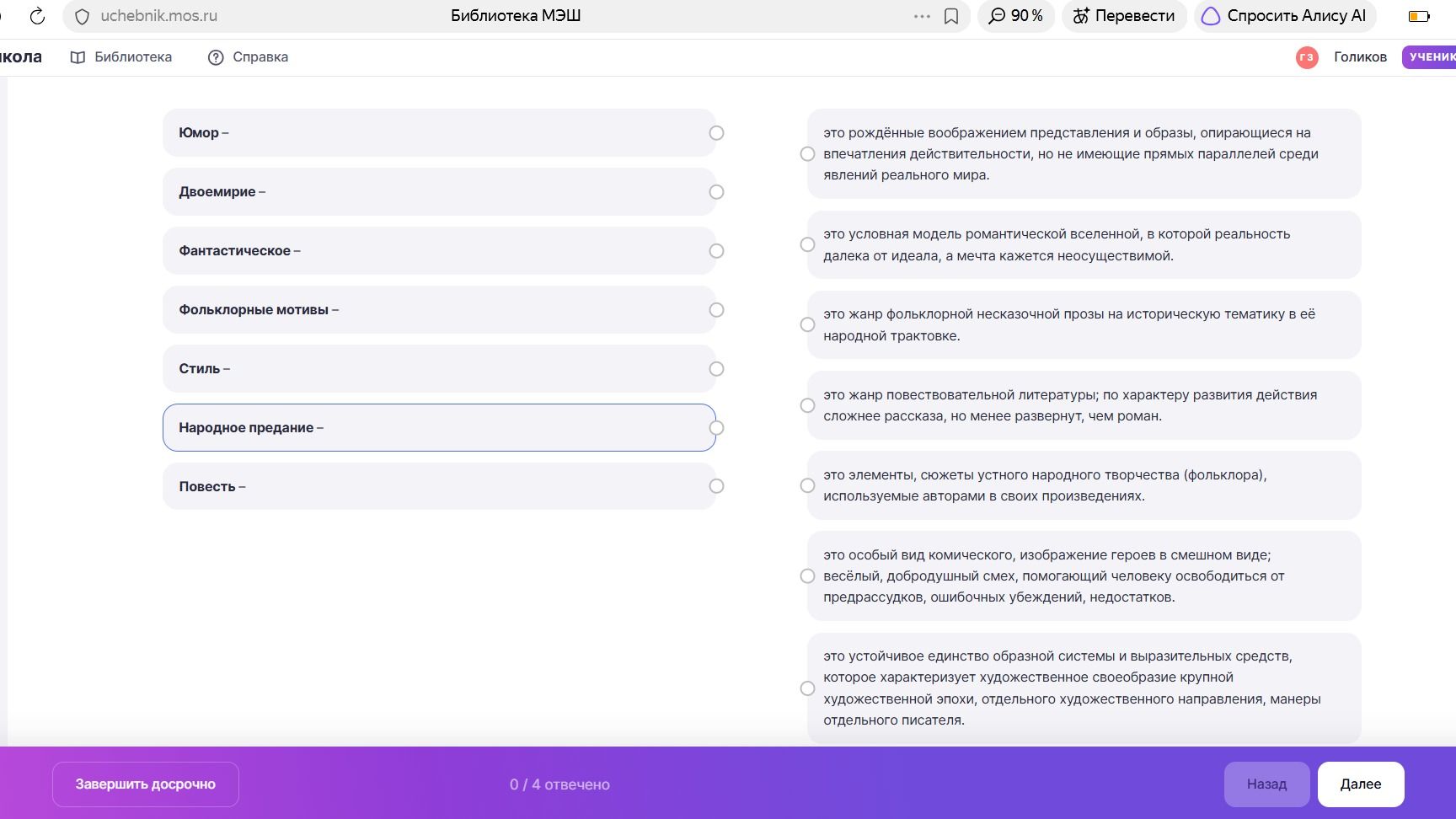Select the connector dot for Юмор

click(x=716, y=133)
